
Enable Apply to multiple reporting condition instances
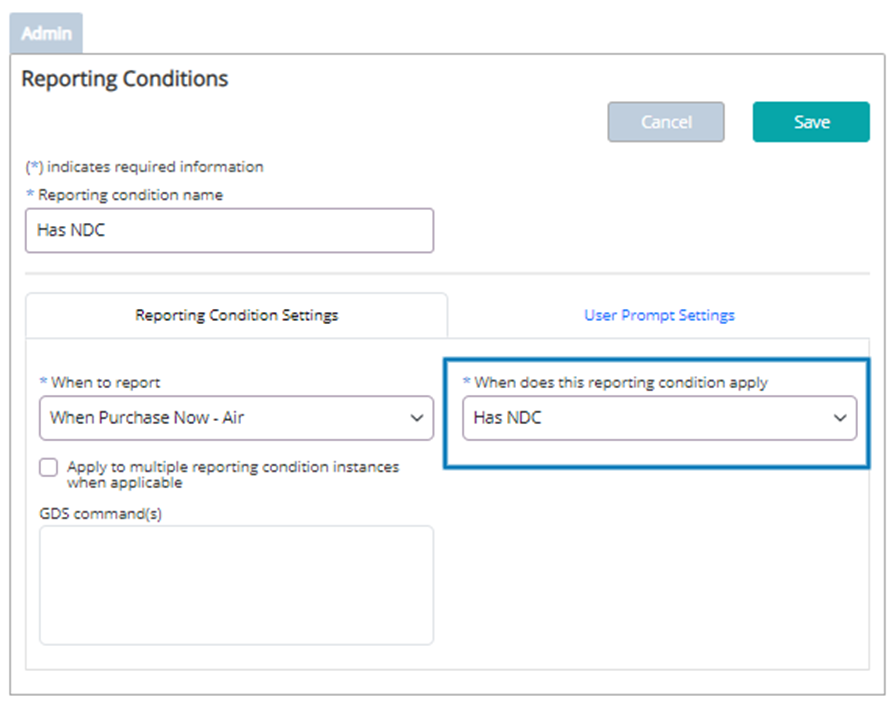tap(49, 467)
